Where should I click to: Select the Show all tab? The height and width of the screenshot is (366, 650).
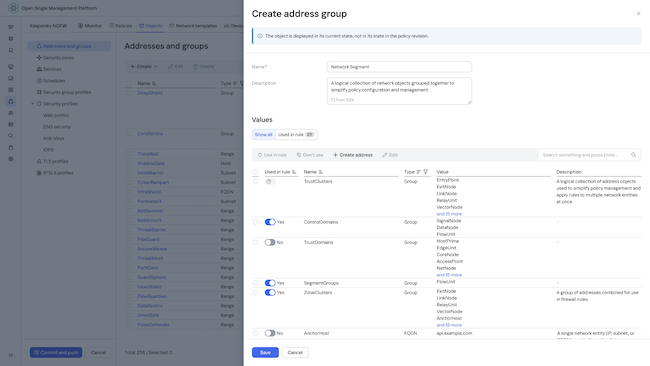point(264,135)
